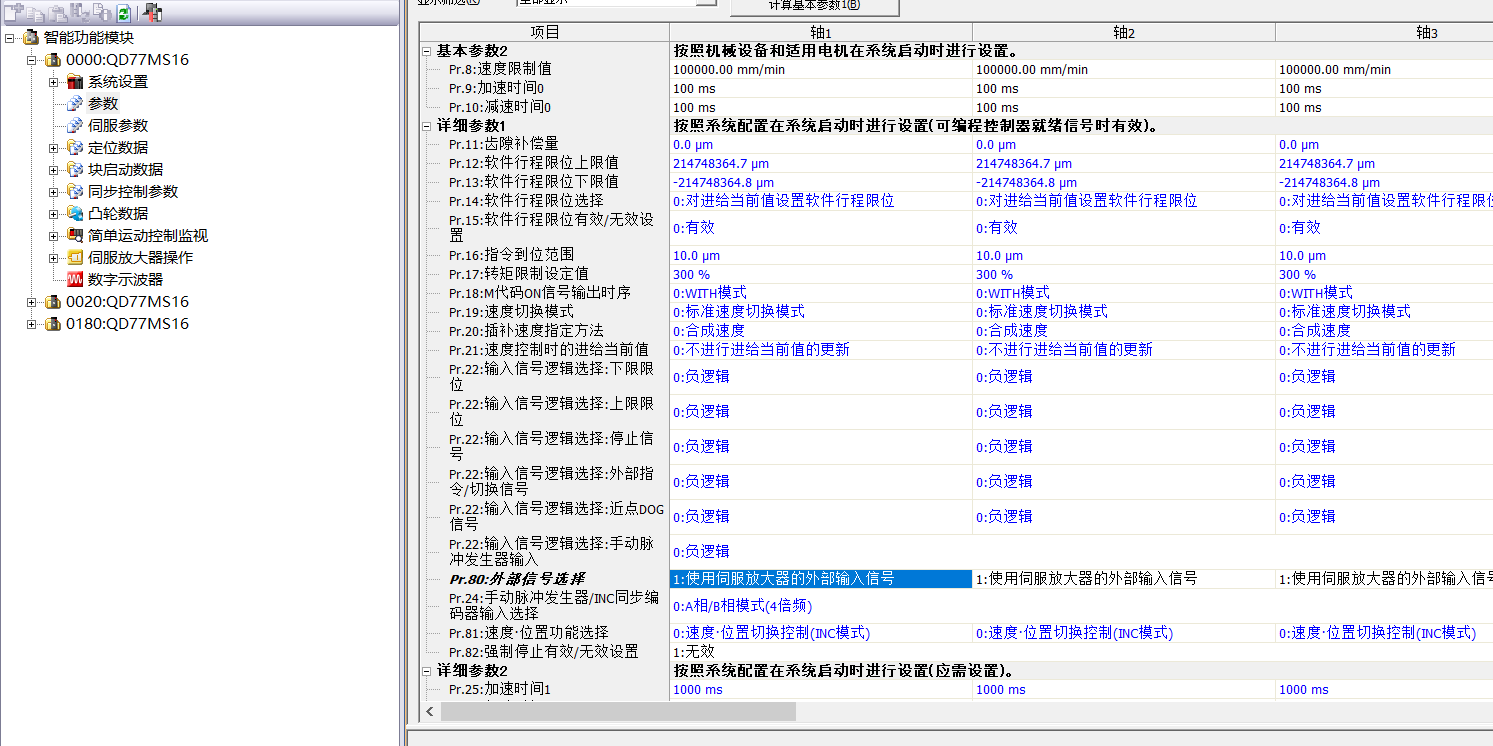Click the green refresh icon in the toolbar
This screenshot has width=1493, height=746.
(x=123, y=13)
